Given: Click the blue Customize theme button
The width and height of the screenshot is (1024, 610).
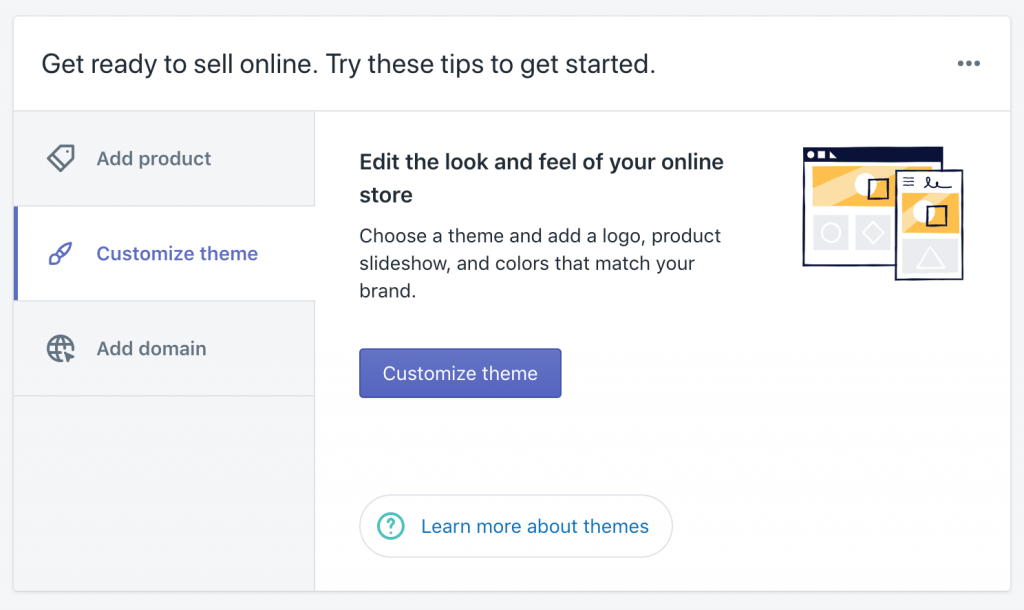Looking at the screenshot, I should [460, 373].
